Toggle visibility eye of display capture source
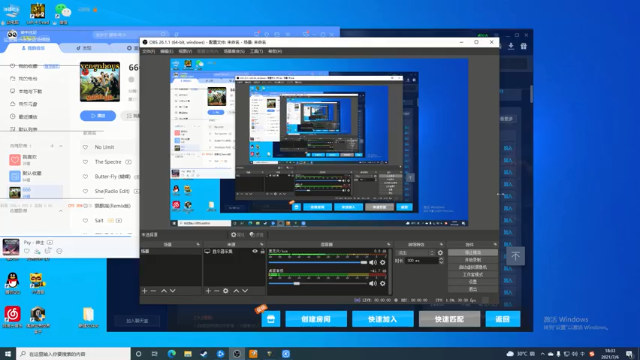 255,251
